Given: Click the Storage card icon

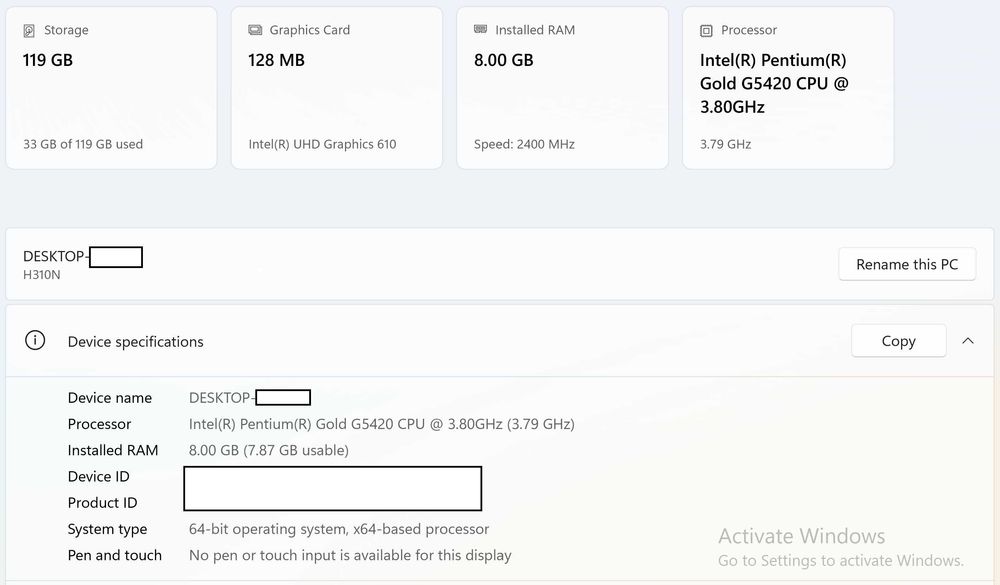Looking at the screenshot, I should (x=30, y=31).
